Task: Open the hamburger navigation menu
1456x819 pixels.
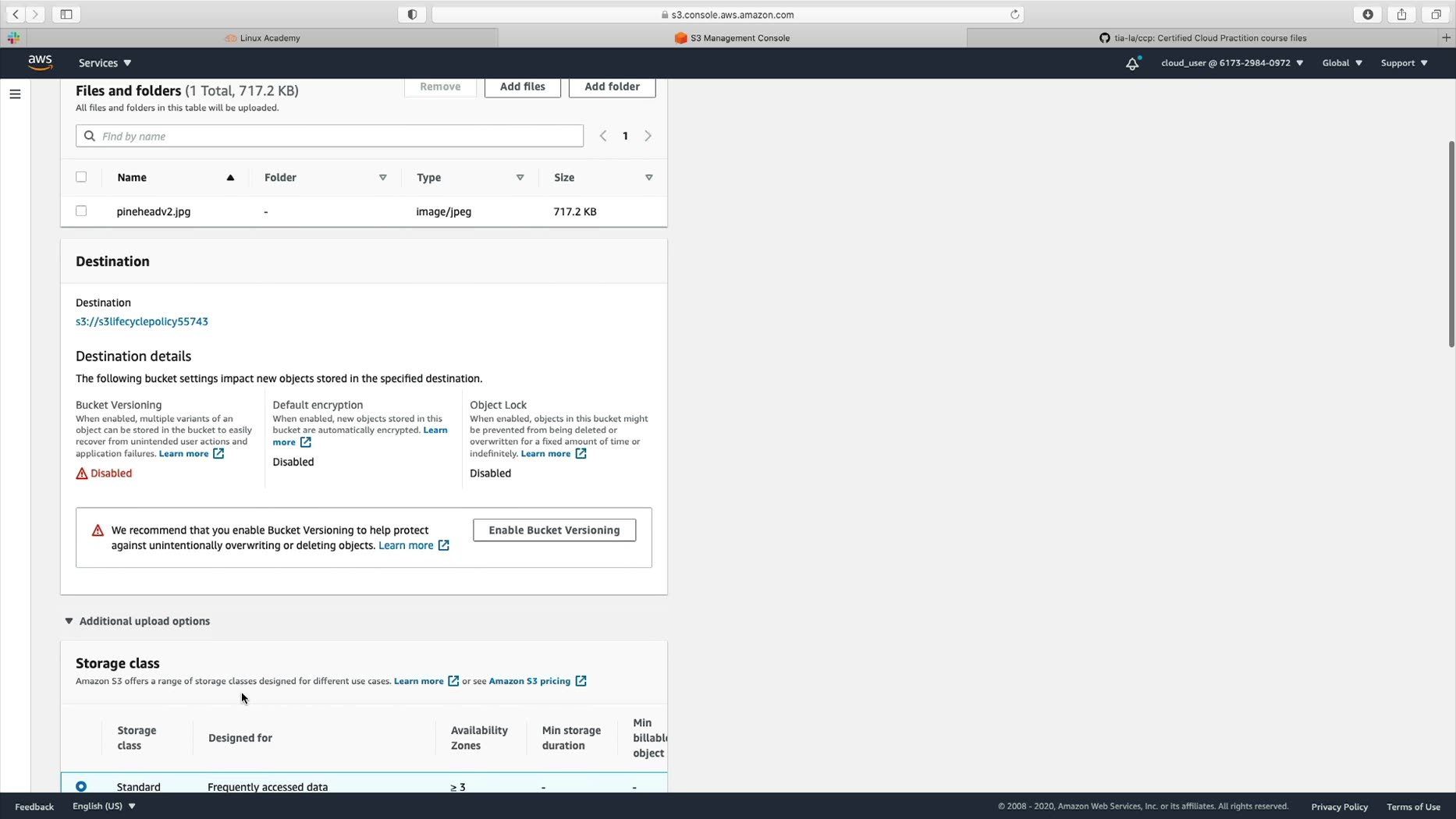Action: pyautogui.click(x=15, y=94)
